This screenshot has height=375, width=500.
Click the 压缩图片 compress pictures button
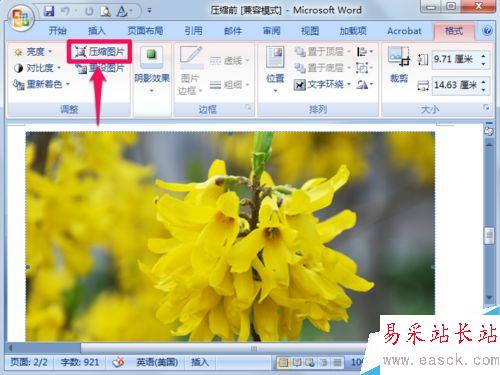tap(99, 52)
